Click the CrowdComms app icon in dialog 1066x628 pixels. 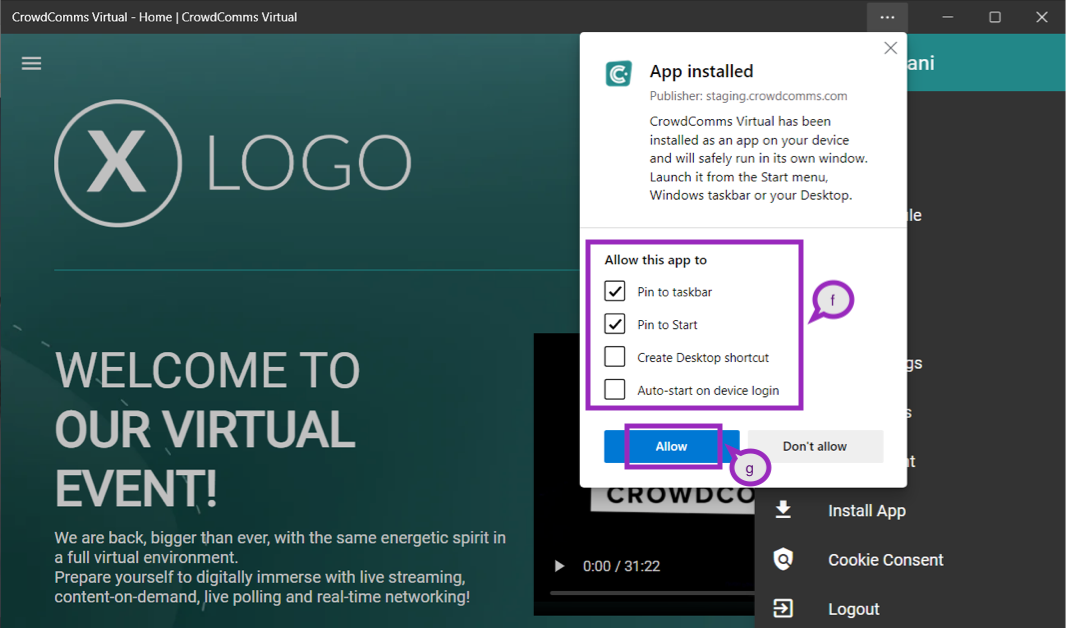pos(619,74)
